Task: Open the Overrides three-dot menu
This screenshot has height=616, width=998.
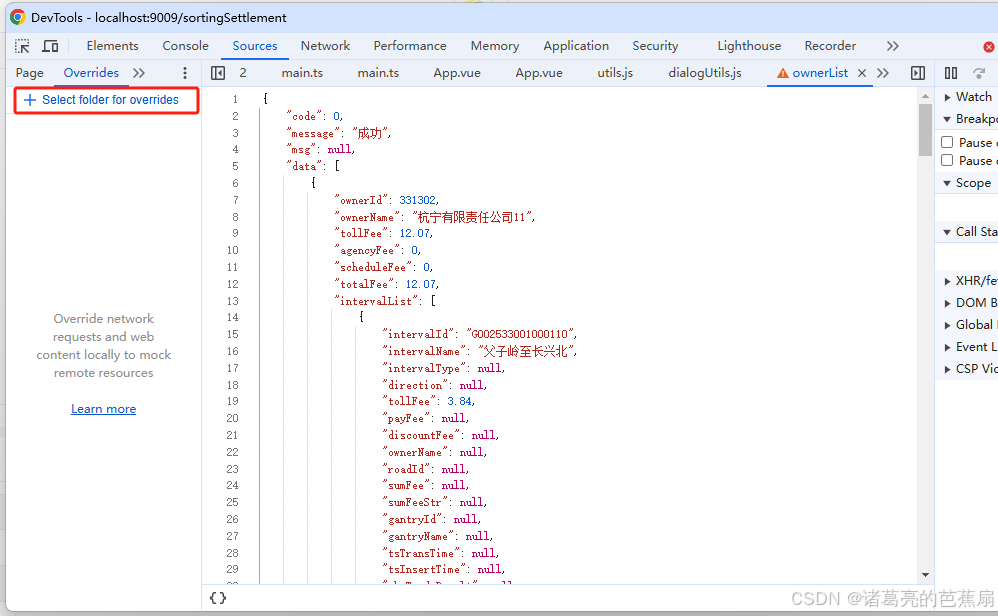Action: 185,73
